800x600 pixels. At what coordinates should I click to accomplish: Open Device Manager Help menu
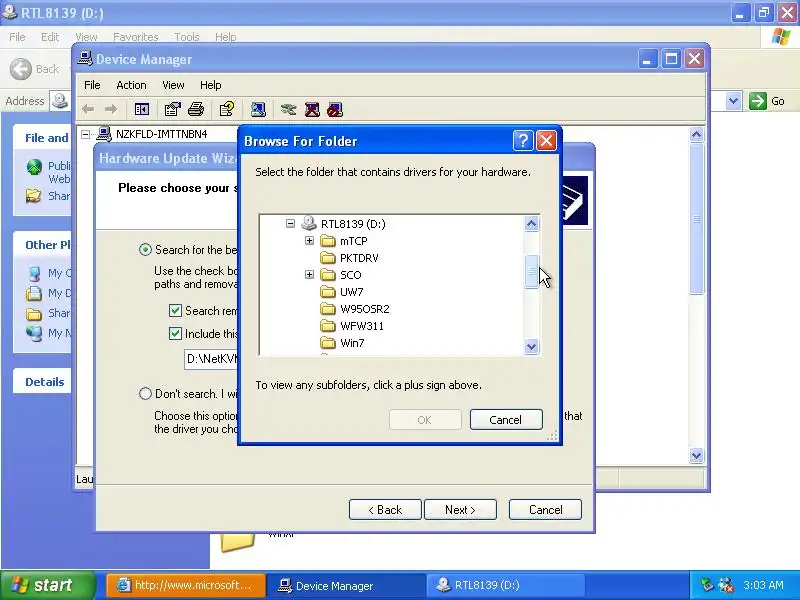pos(210,85)
